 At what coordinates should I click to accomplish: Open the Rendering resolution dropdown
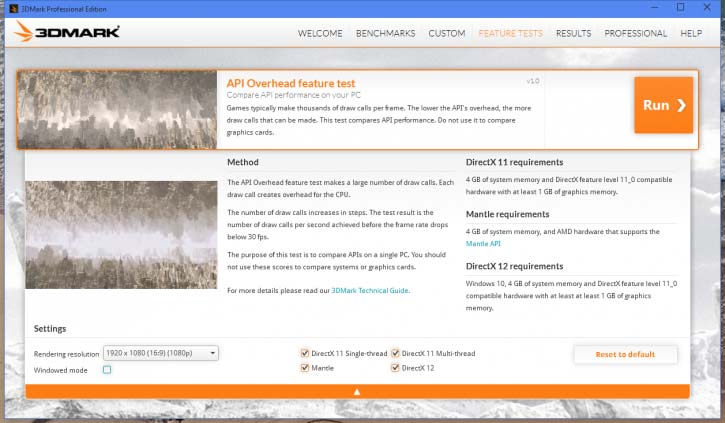point(161,353)
